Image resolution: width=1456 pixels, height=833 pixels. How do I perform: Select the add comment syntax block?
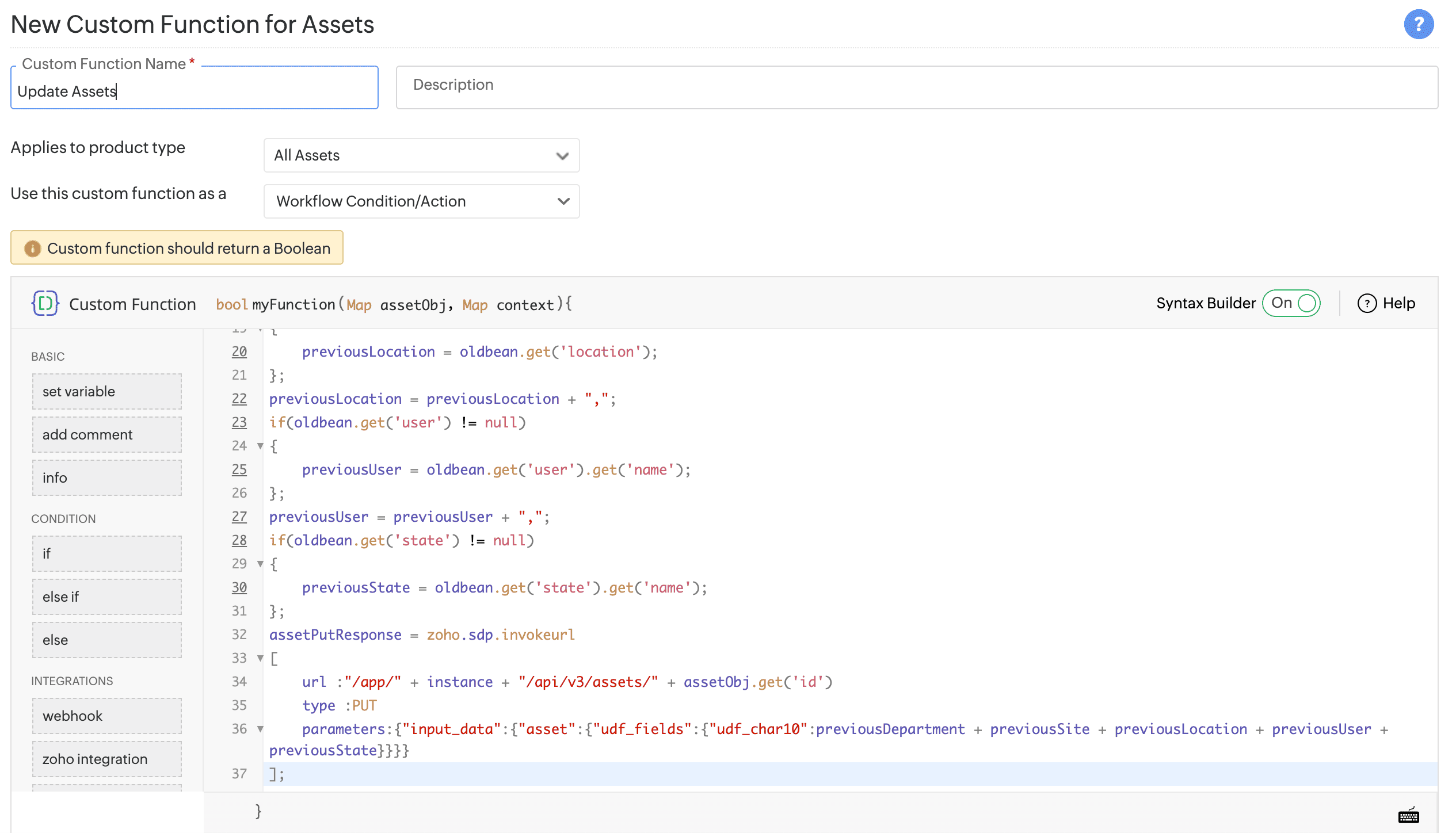(107, 434)
